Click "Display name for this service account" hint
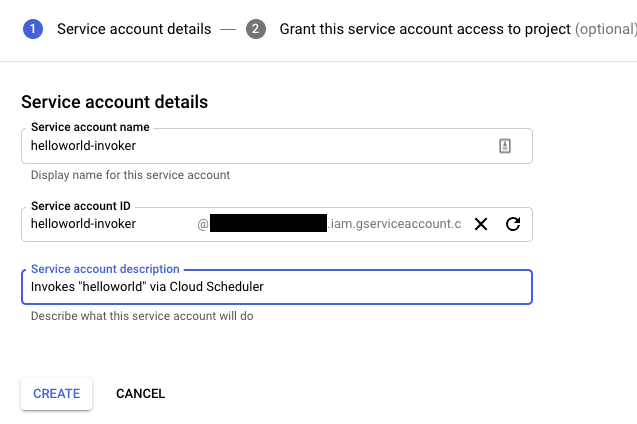 click(x=130, y=175)
